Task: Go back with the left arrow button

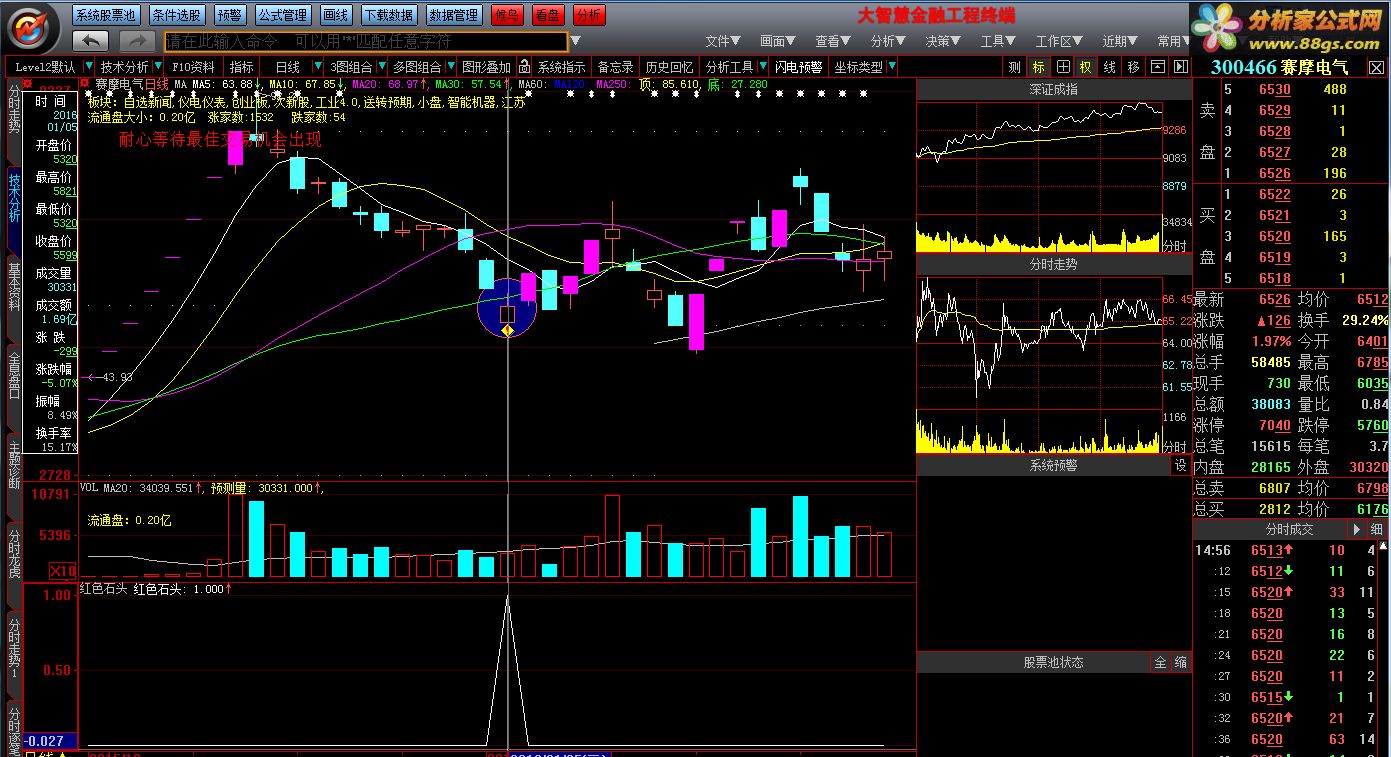Action: click(x=91, y=41)
